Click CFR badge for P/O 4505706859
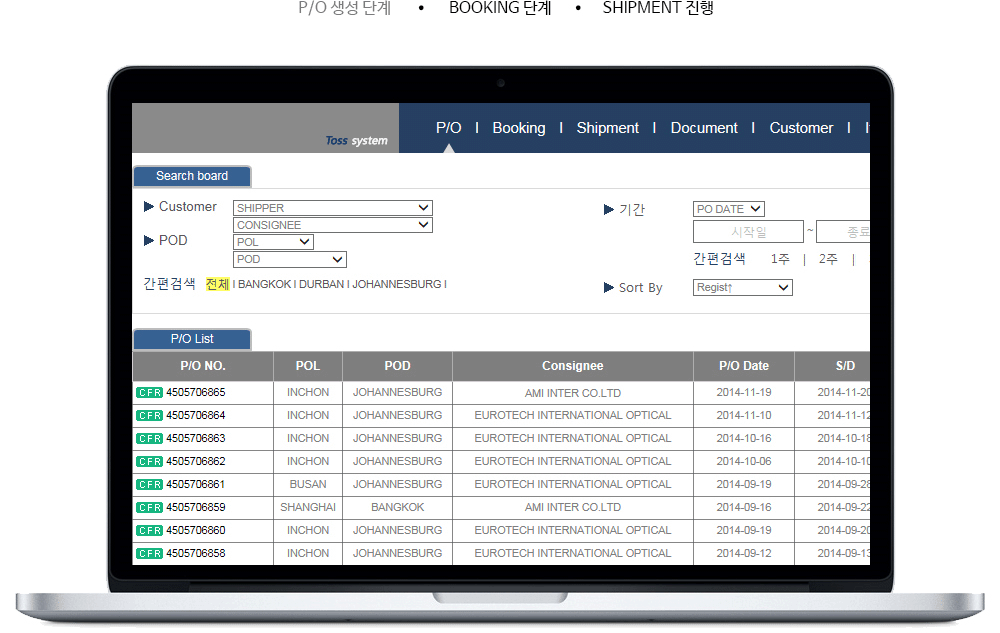Screen dimensions: 1000x633 [150, 507]
